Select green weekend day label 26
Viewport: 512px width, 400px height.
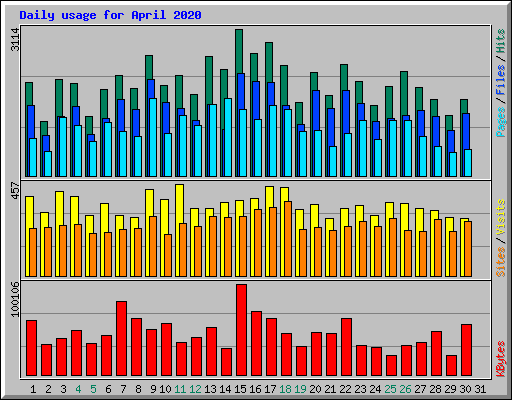[x=405, y=389]
